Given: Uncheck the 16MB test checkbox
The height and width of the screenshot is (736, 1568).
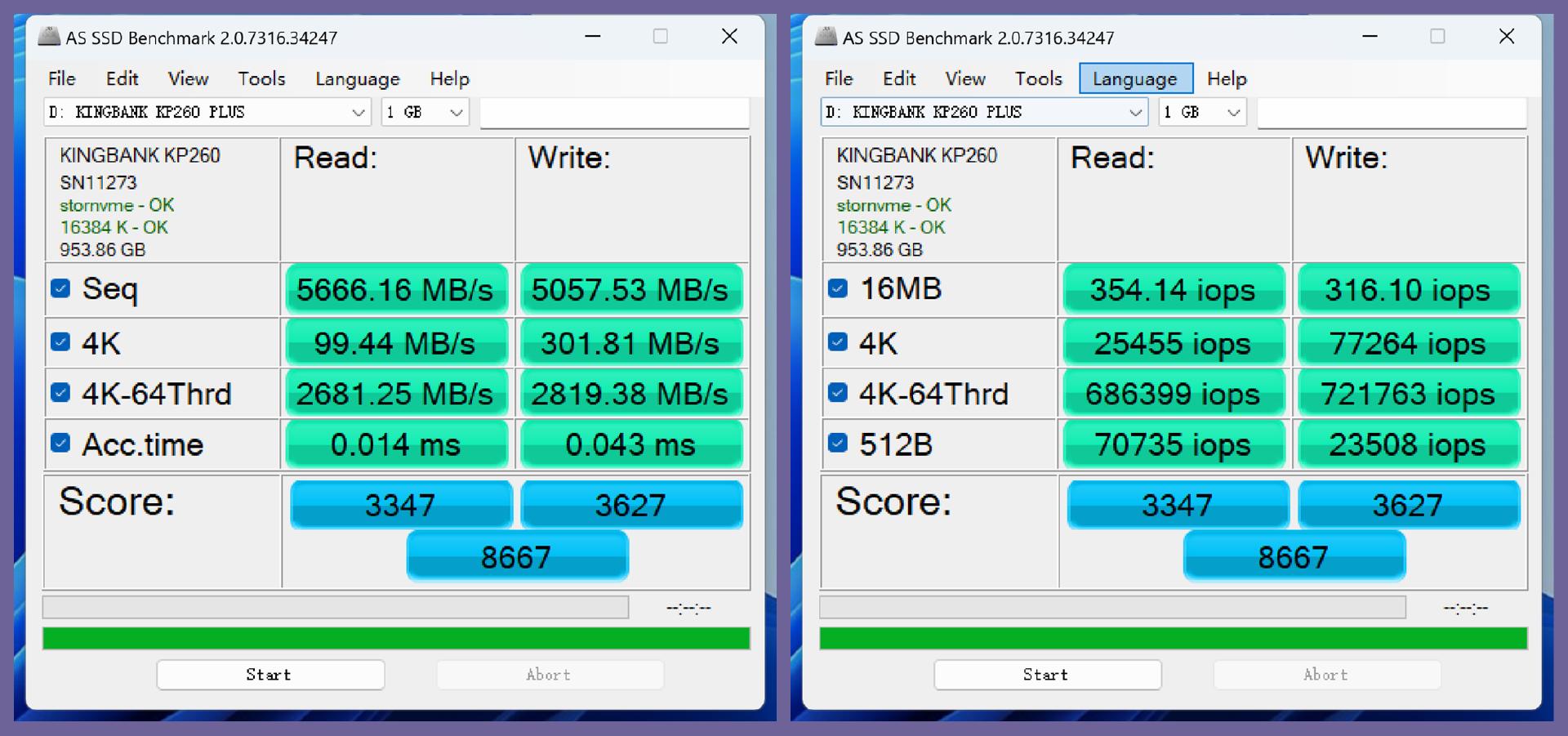Looking at the screenshot, I should [x=838, y=288].
